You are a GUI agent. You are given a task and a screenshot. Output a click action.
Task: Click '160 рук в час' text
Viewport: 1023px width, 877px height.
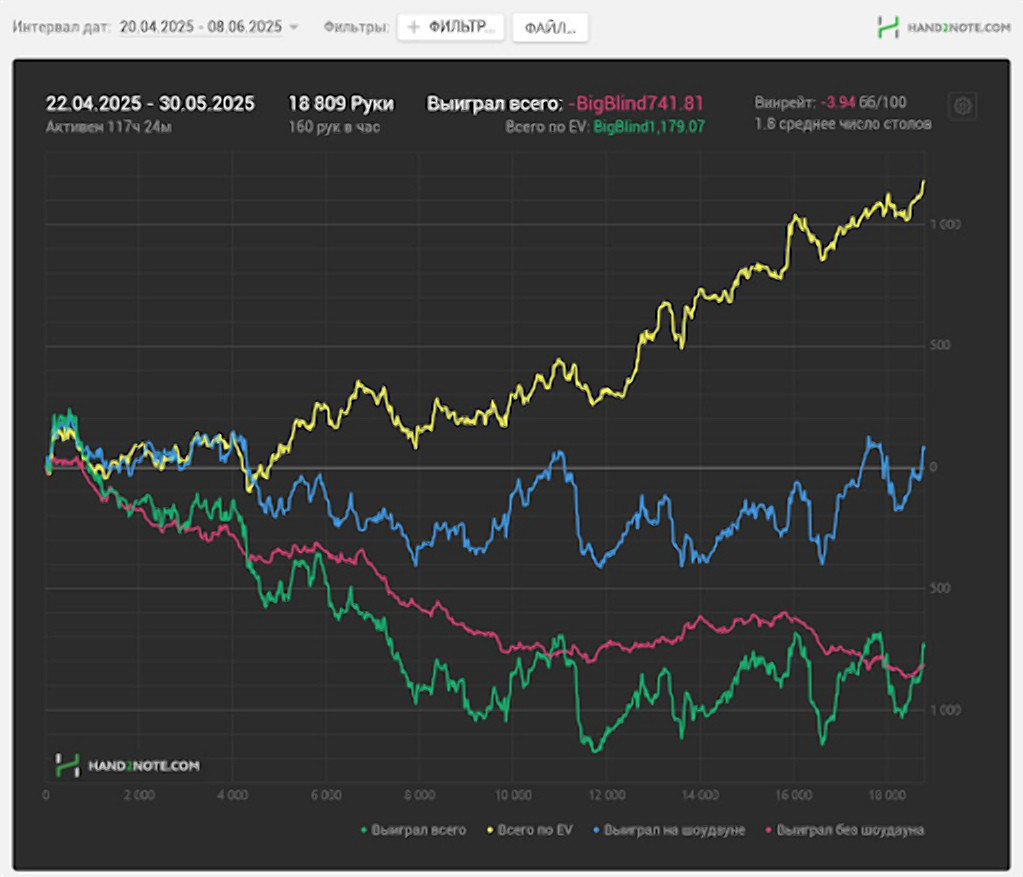tap(334, 127)
